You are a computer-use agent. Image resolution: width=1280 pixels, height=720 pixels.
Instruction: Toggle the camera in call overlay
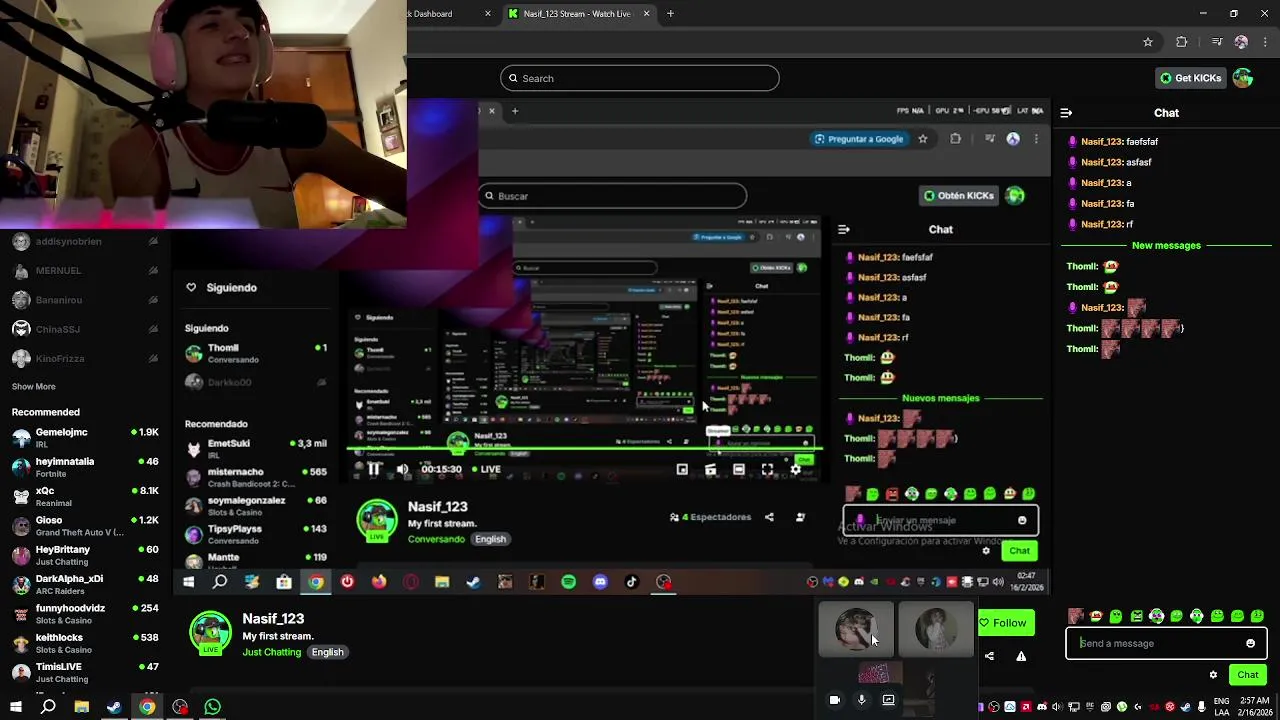[x=835, y=700]
